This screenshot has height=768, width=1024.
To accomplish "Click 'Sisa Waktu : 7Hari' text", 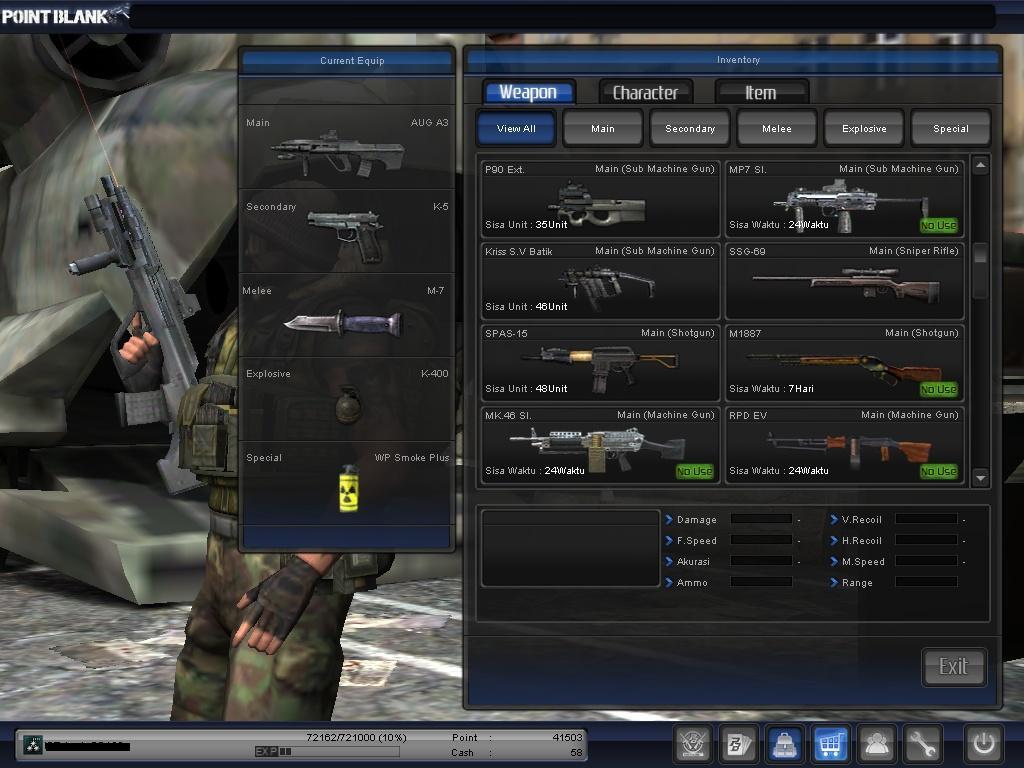I will point(771,389).
